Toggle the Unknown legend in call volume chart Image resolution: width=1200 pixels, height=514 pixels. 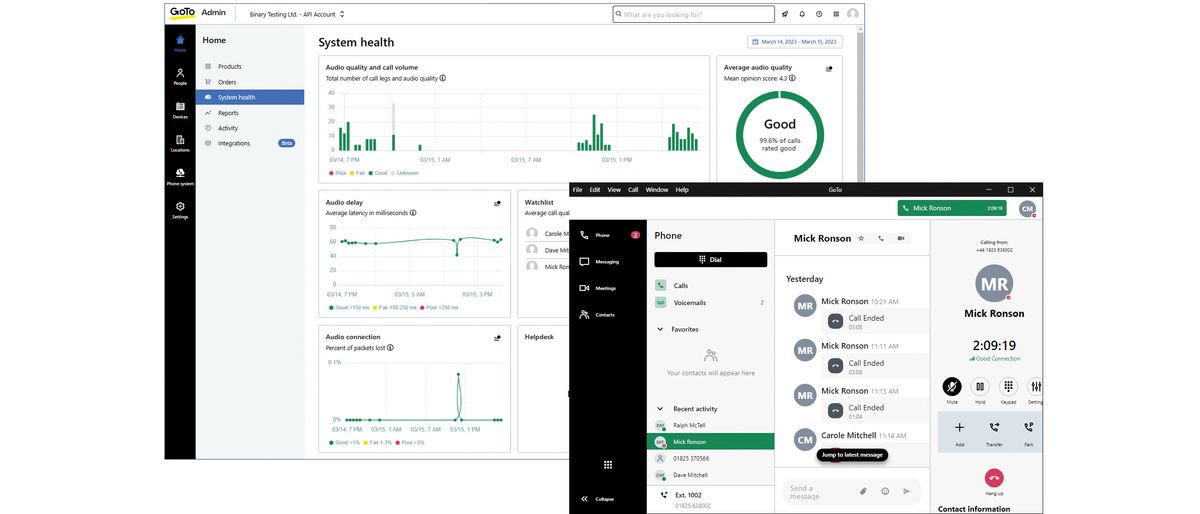coord(405,173)
